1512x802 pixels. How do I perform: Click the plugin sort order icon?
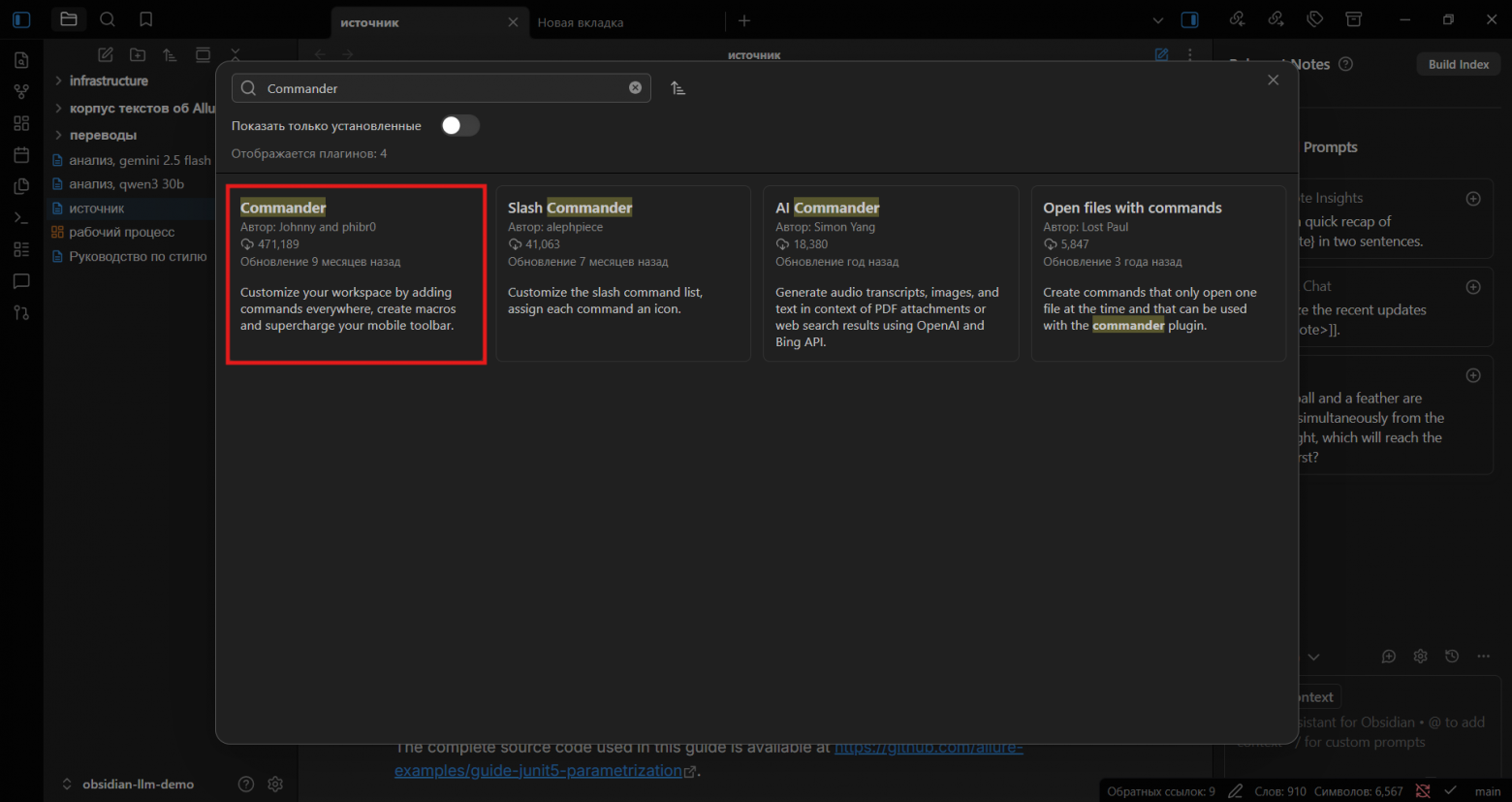(678, 88)
